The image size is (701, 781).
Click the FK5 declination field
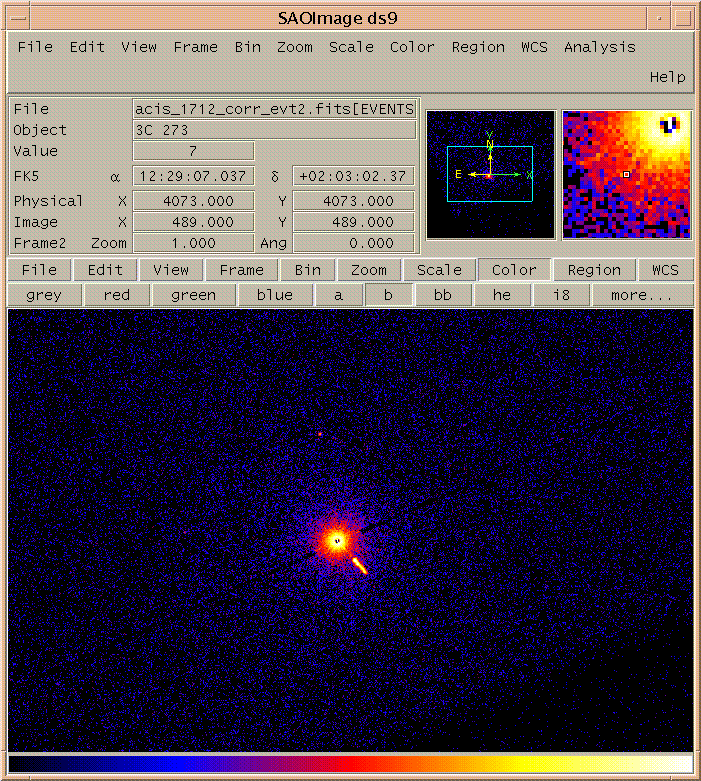pos(353,176)
